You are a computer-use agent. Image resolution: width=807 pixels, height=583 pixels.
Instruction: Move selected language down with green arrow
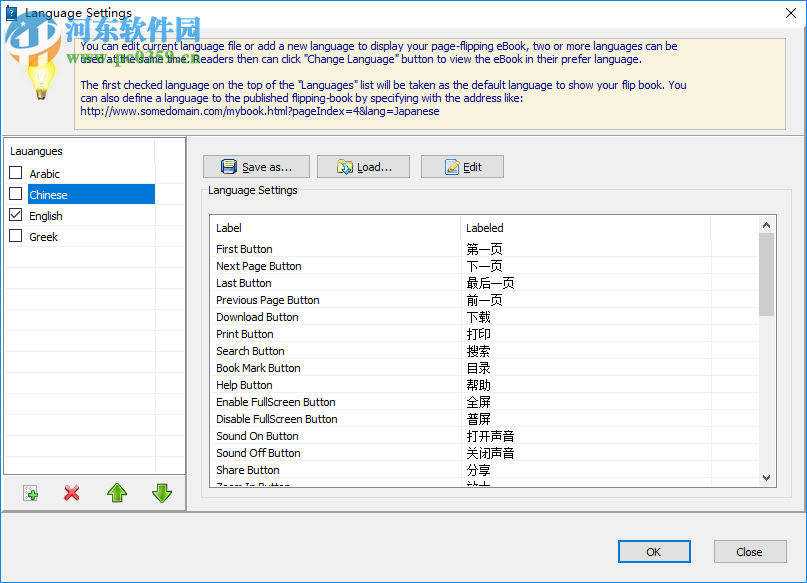point(162,493)
